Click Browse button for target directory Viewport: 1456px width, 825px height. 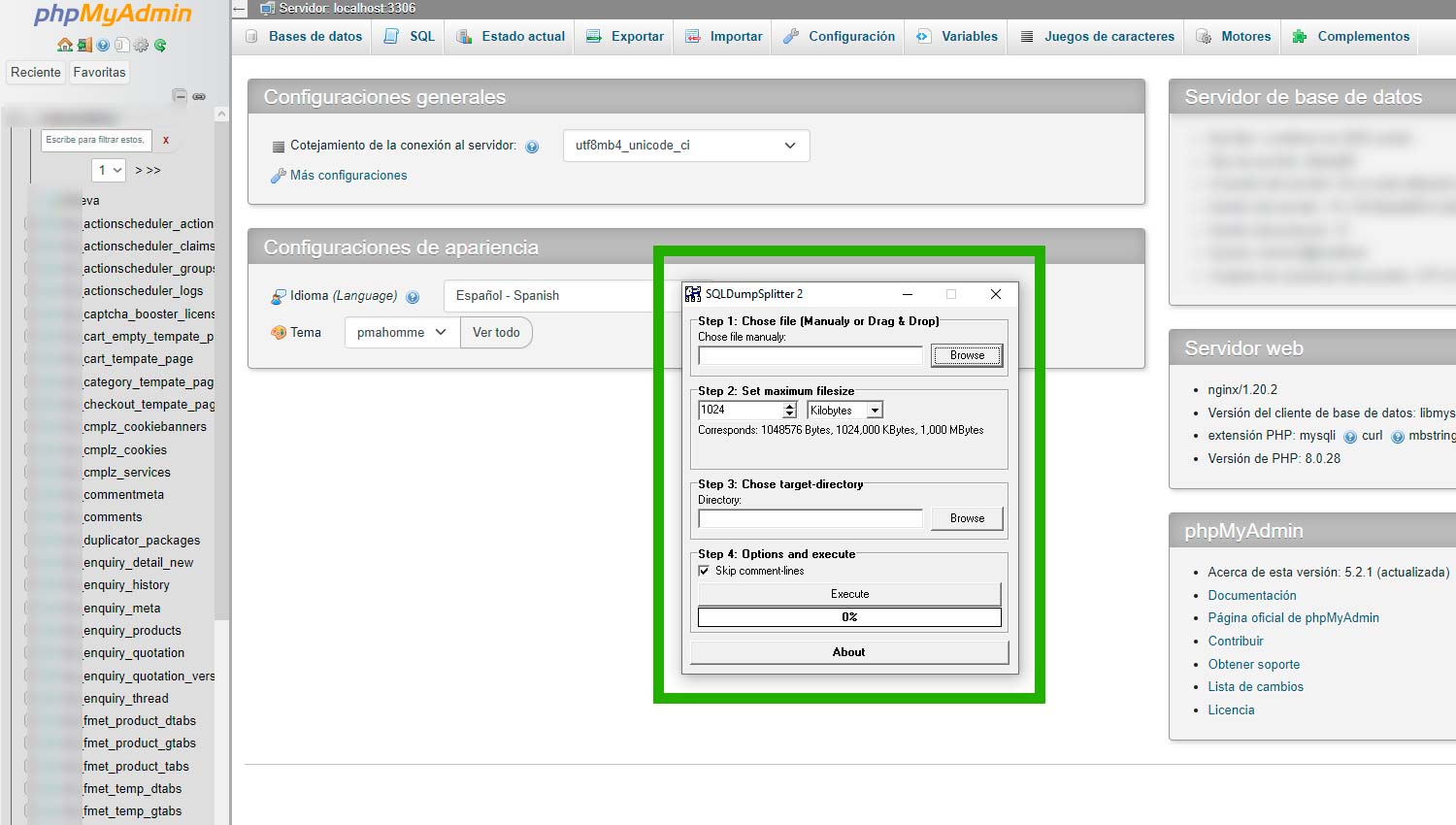(967, 518)
